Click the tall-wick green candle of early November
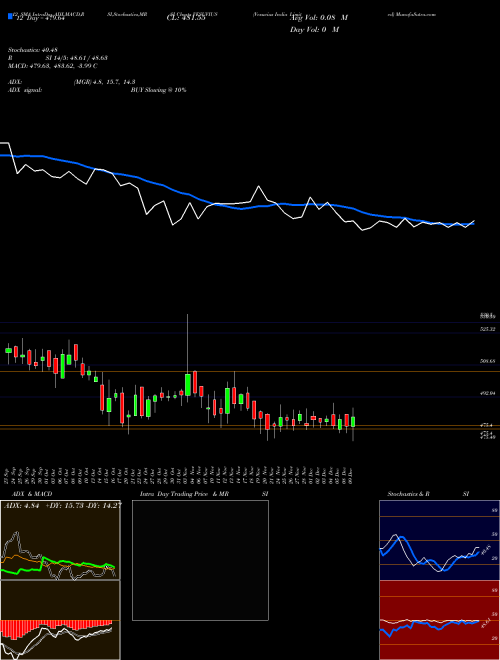The height and width of the screenshot is (660, 500). tap(188, 384)
